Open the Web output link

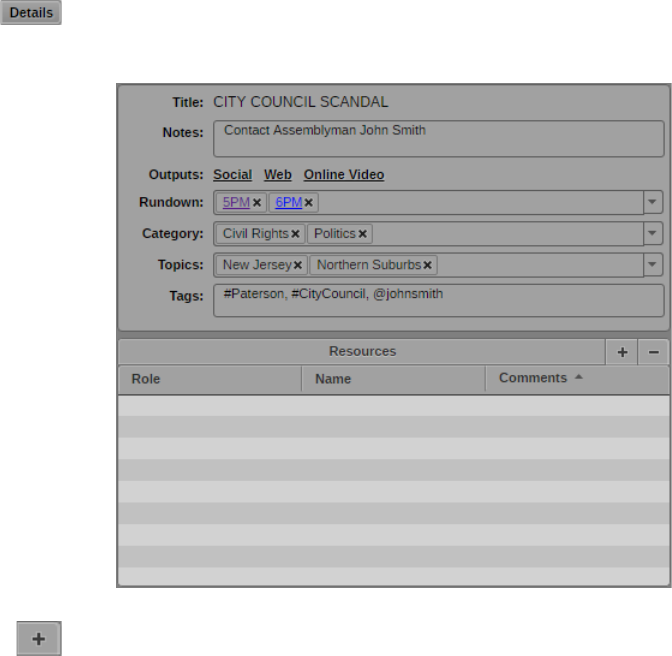[278, 175]
